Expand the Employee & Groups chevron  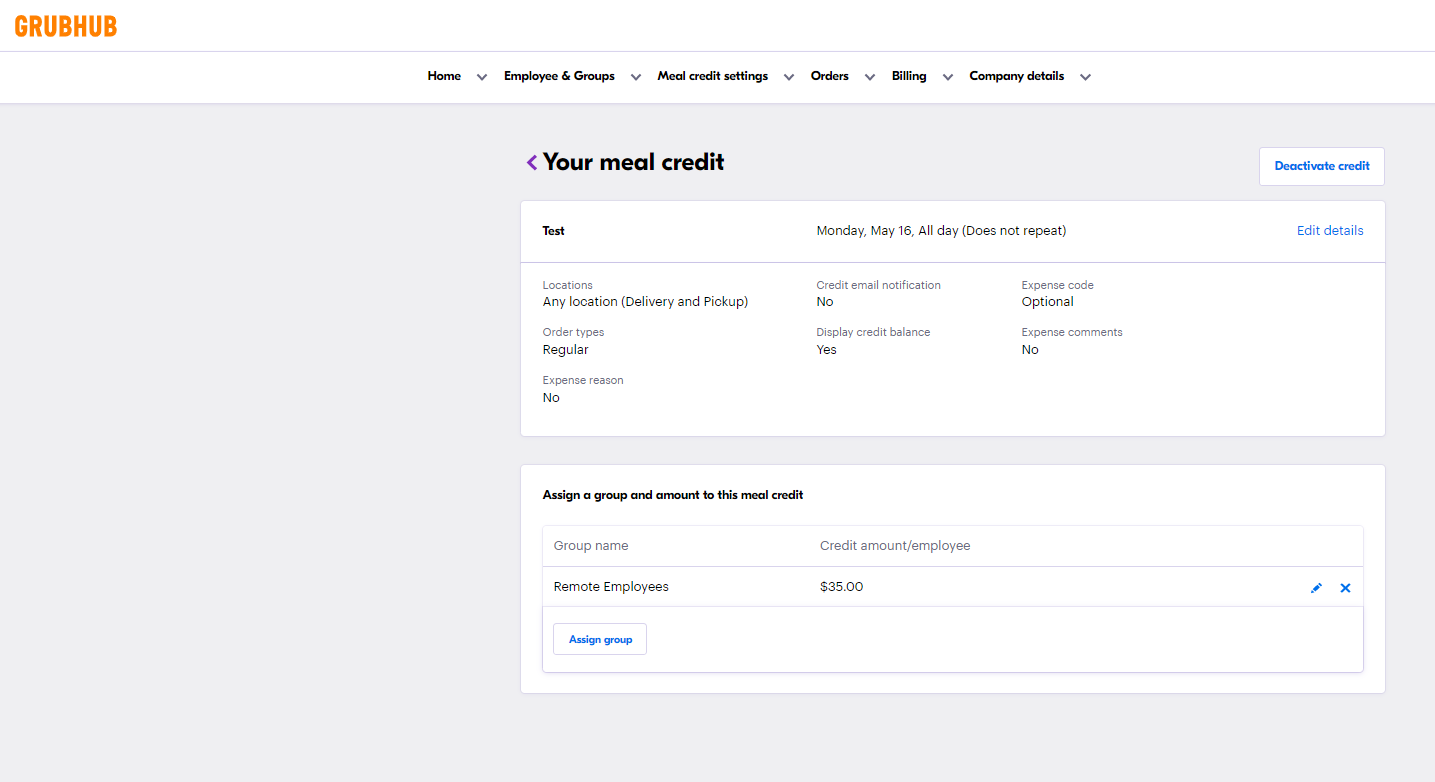click(636, 77)
